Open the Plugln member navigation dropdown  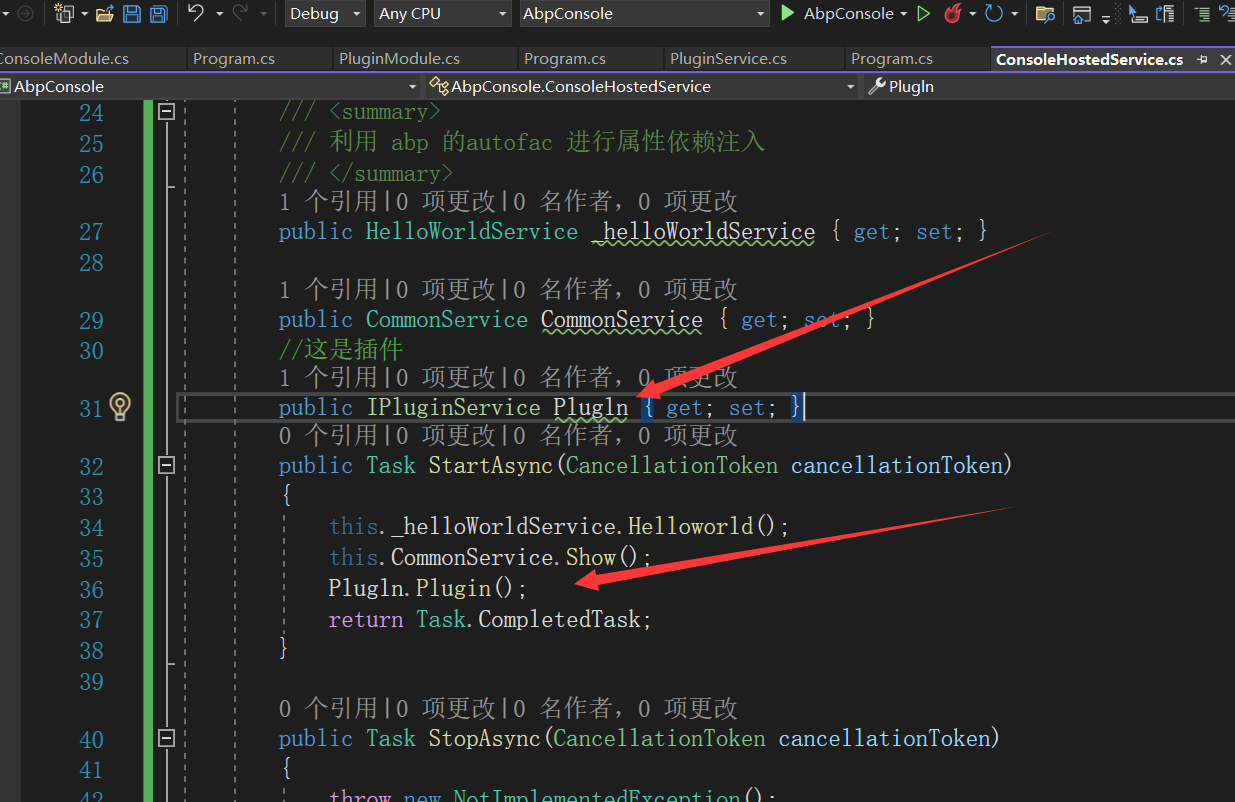[1048, 87]
